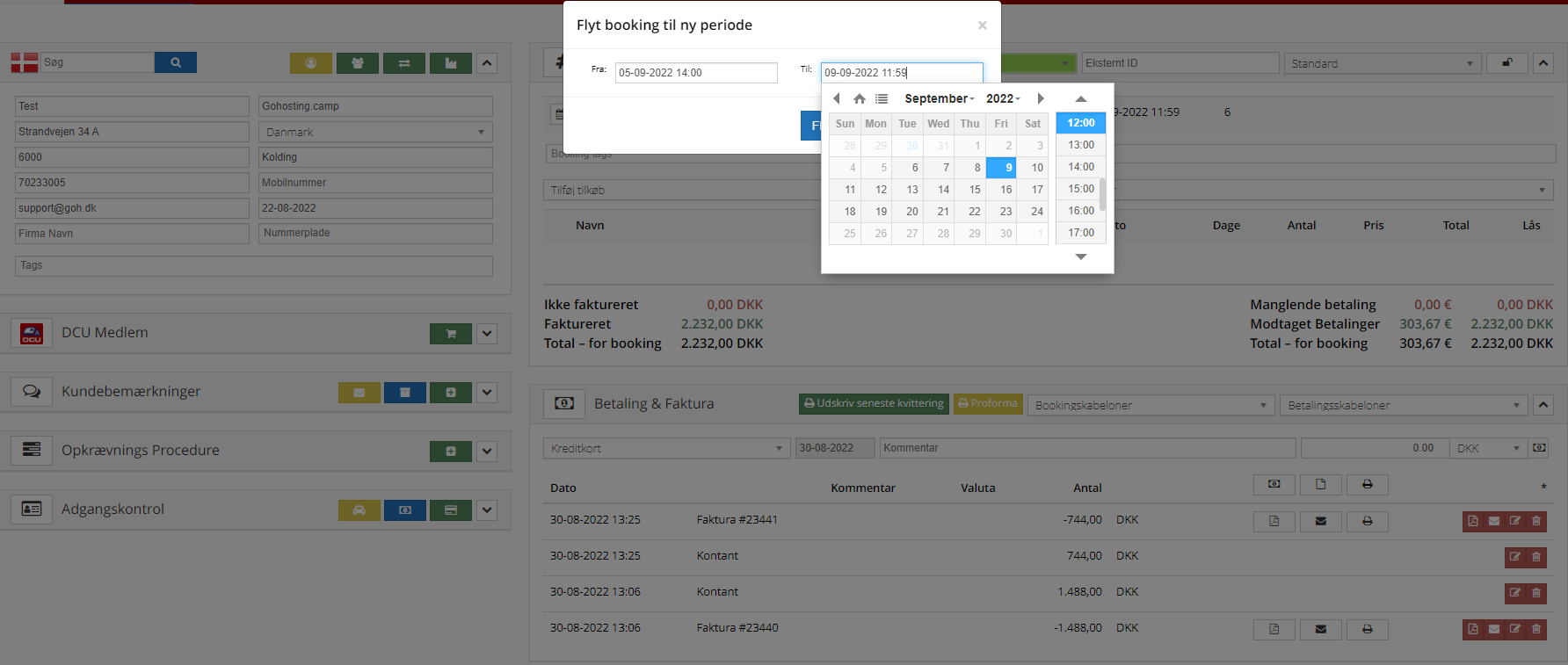Screen dimensions: 1568x665
Task: Click the Proforma button
Action: [x=988, y=403]
